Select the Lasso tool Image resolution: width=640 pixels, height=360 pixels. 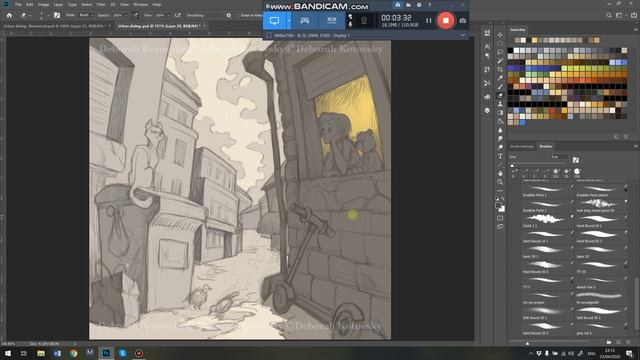pyautogui.click(x=500, y=52)
